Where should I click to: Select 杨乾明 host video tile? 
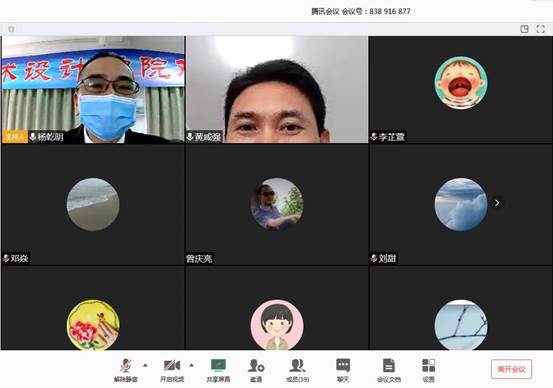(x=93, y=89)
